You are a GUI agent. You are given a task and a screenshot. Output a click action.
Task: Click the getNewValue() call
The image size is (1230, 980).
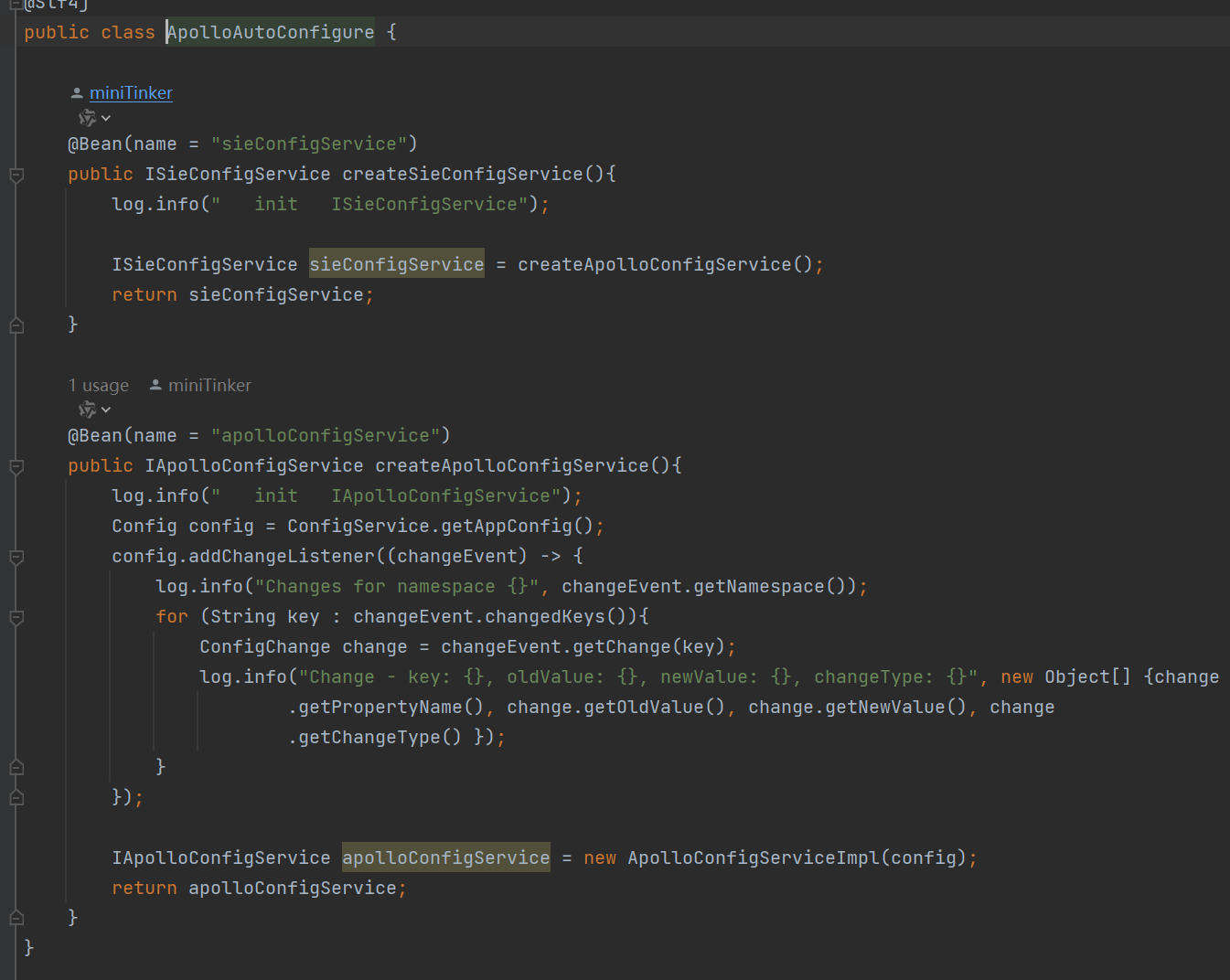(896, 707)
